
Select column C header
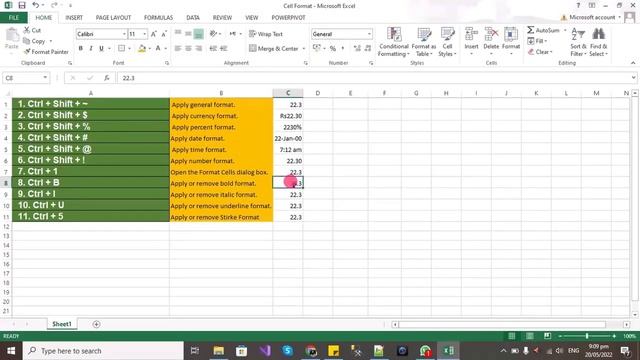[x=288, y=93]
